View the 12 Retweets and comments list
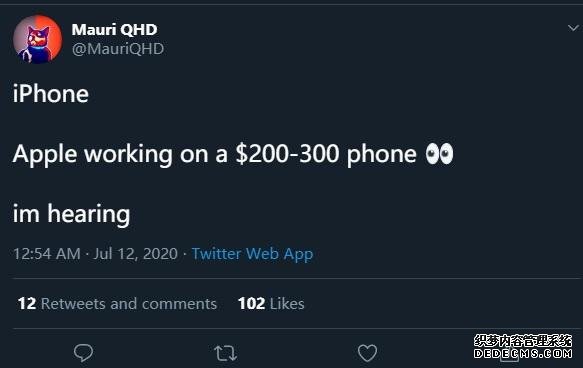 [117, 304]
